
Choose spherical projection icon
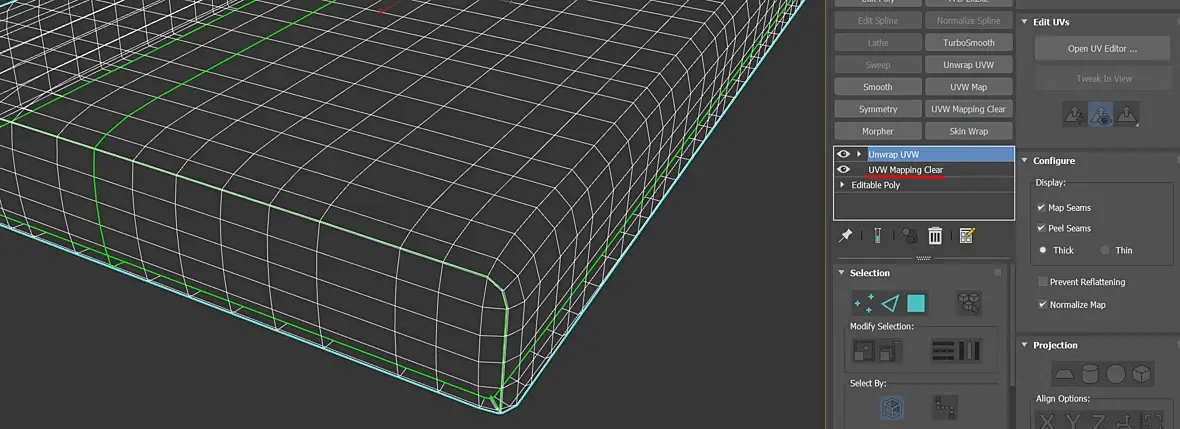point(1116,373)
